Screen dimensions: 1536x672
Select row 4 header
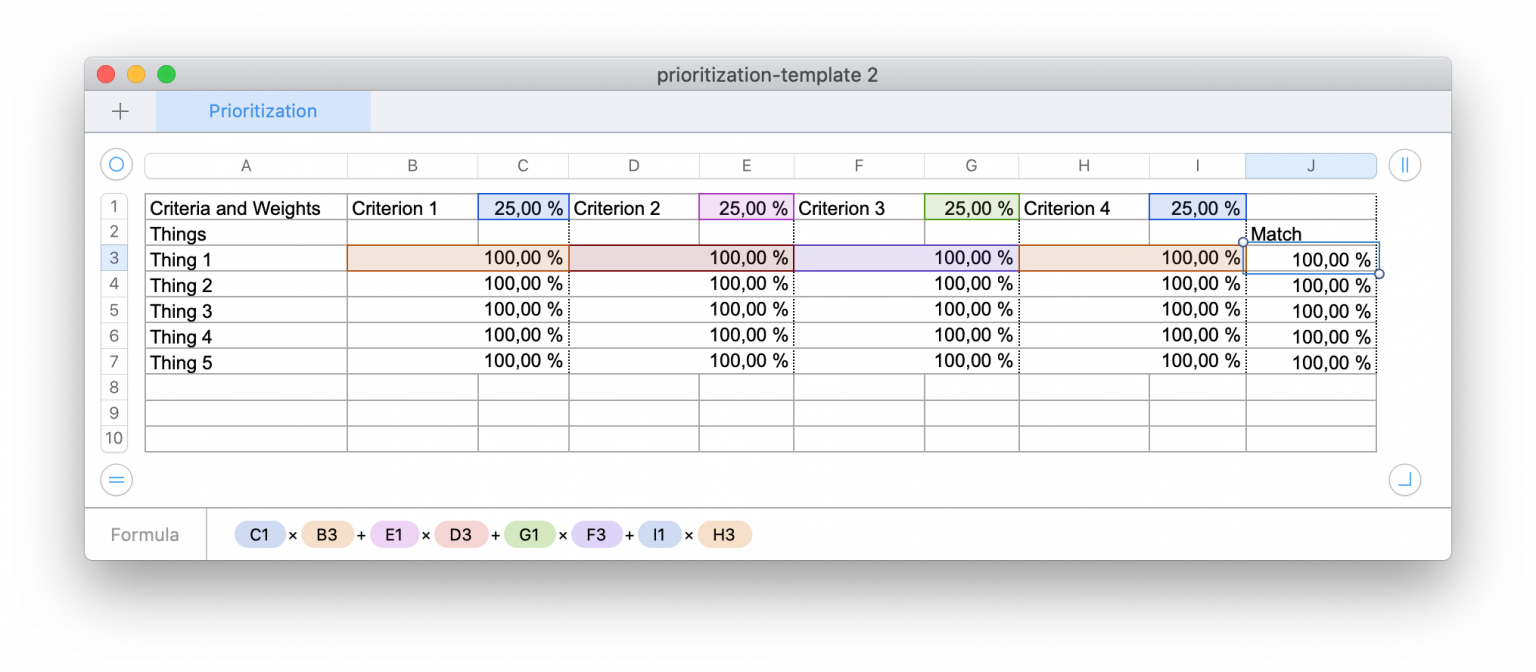[114, 285]
